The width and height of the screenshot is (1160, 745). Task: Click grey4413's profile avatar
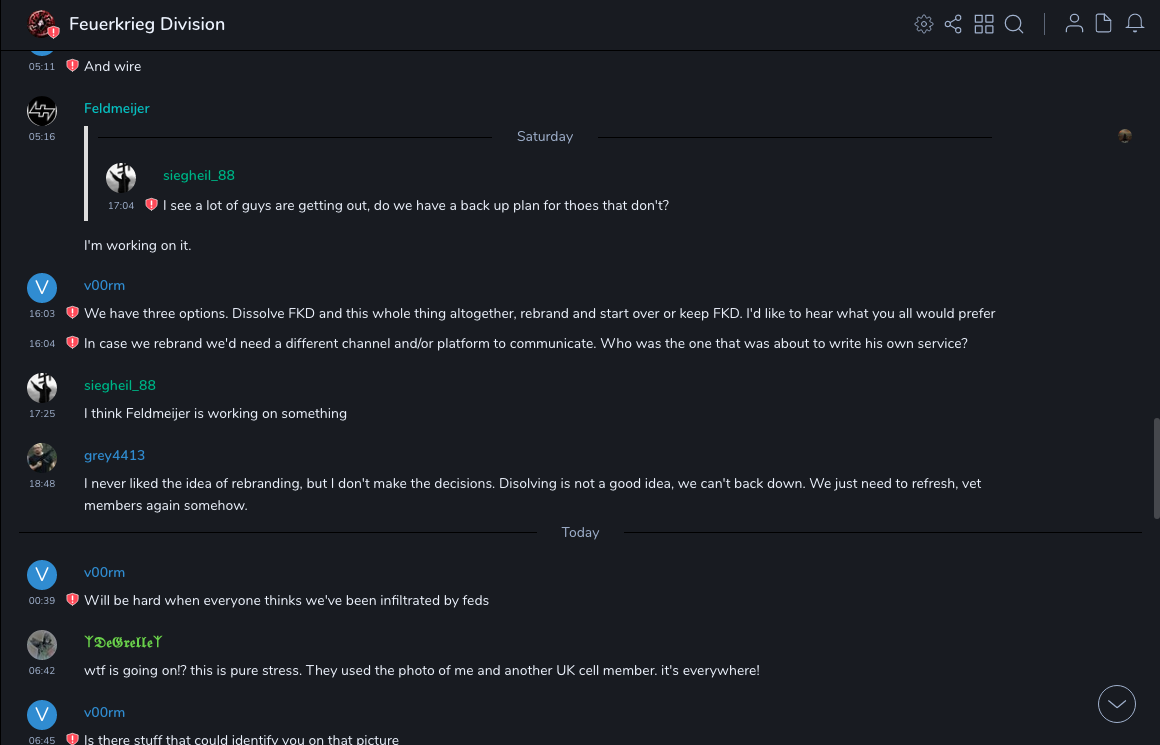42,458
